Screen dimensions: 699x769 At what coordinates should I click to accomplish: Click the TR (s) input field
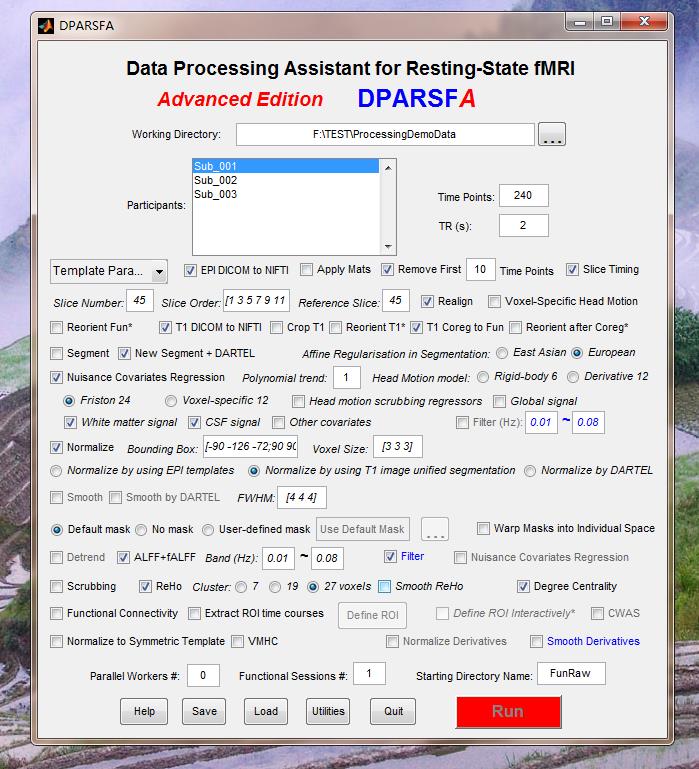pyautogui.click(x=523, y=226)
